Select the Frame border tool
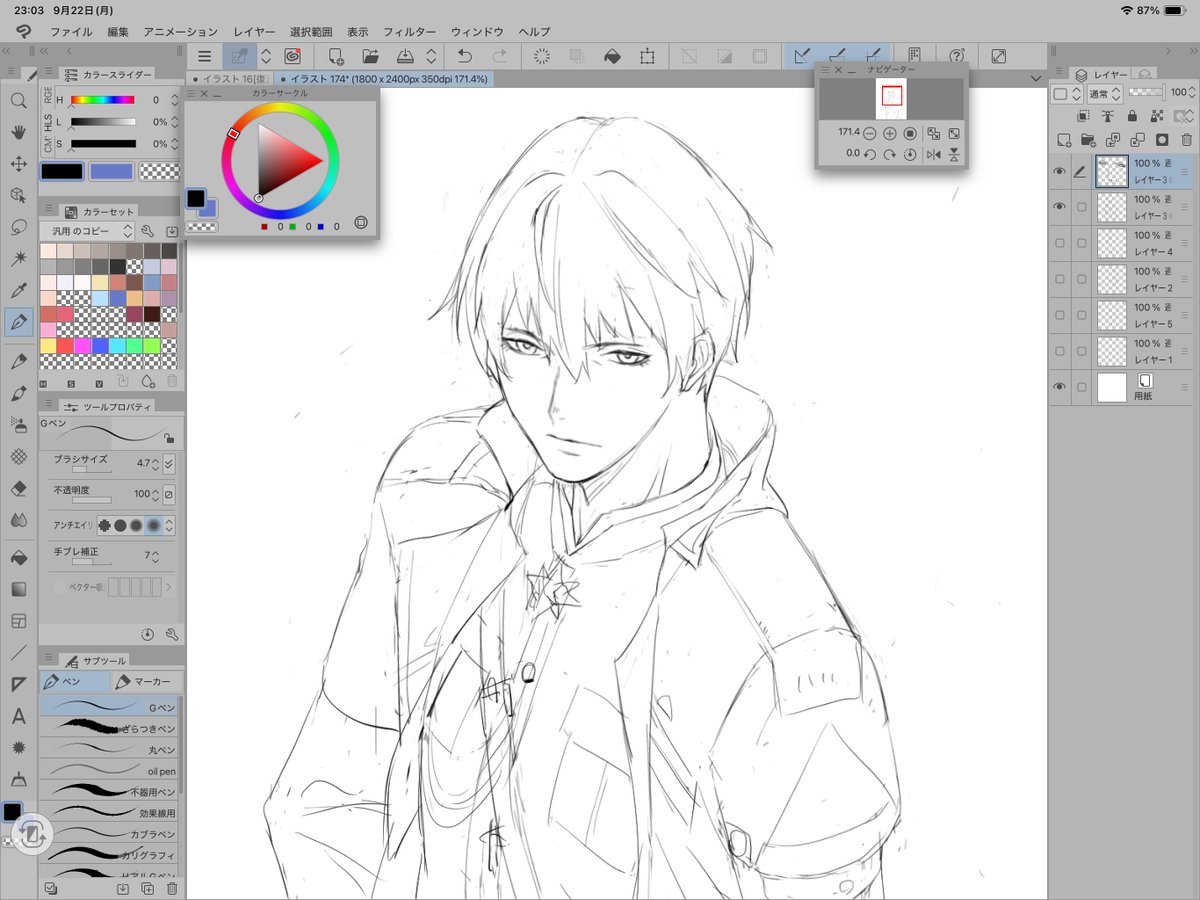The width and height of the screenshot is (1200, 900). (x=18, y=621)
